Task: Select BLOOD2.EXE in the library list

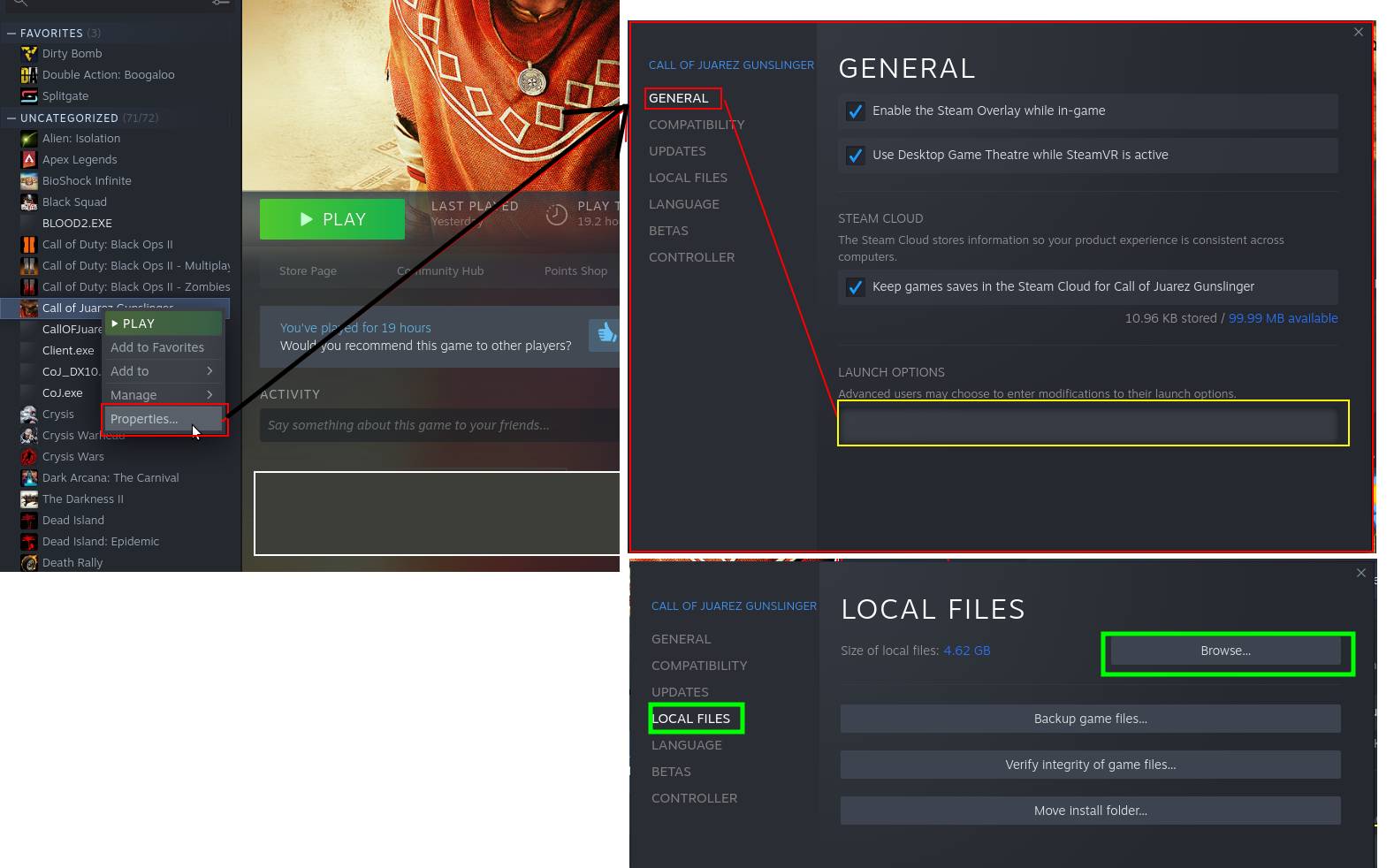Action: point(77,224)
